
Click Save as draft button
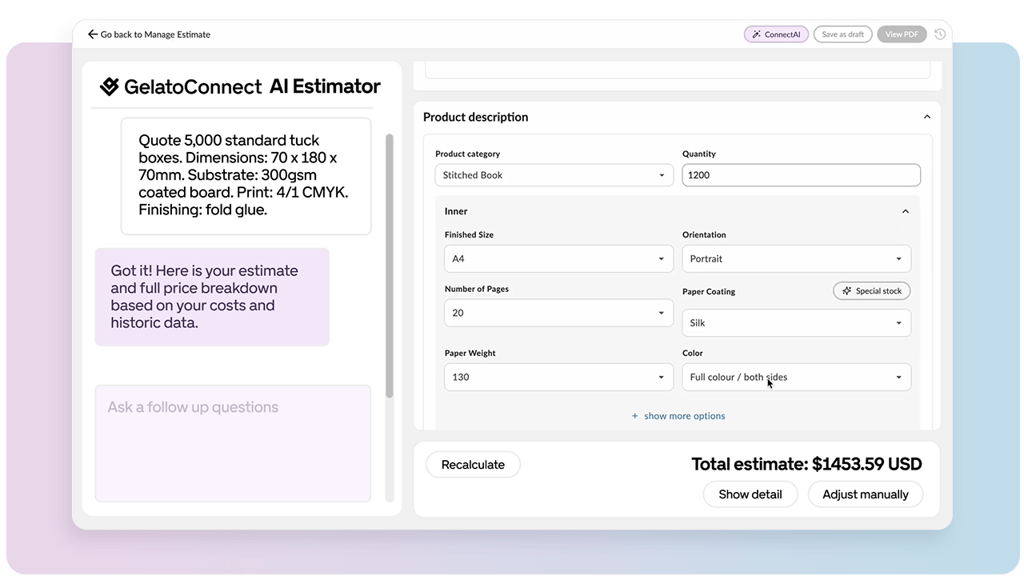(x=842, y=34)
